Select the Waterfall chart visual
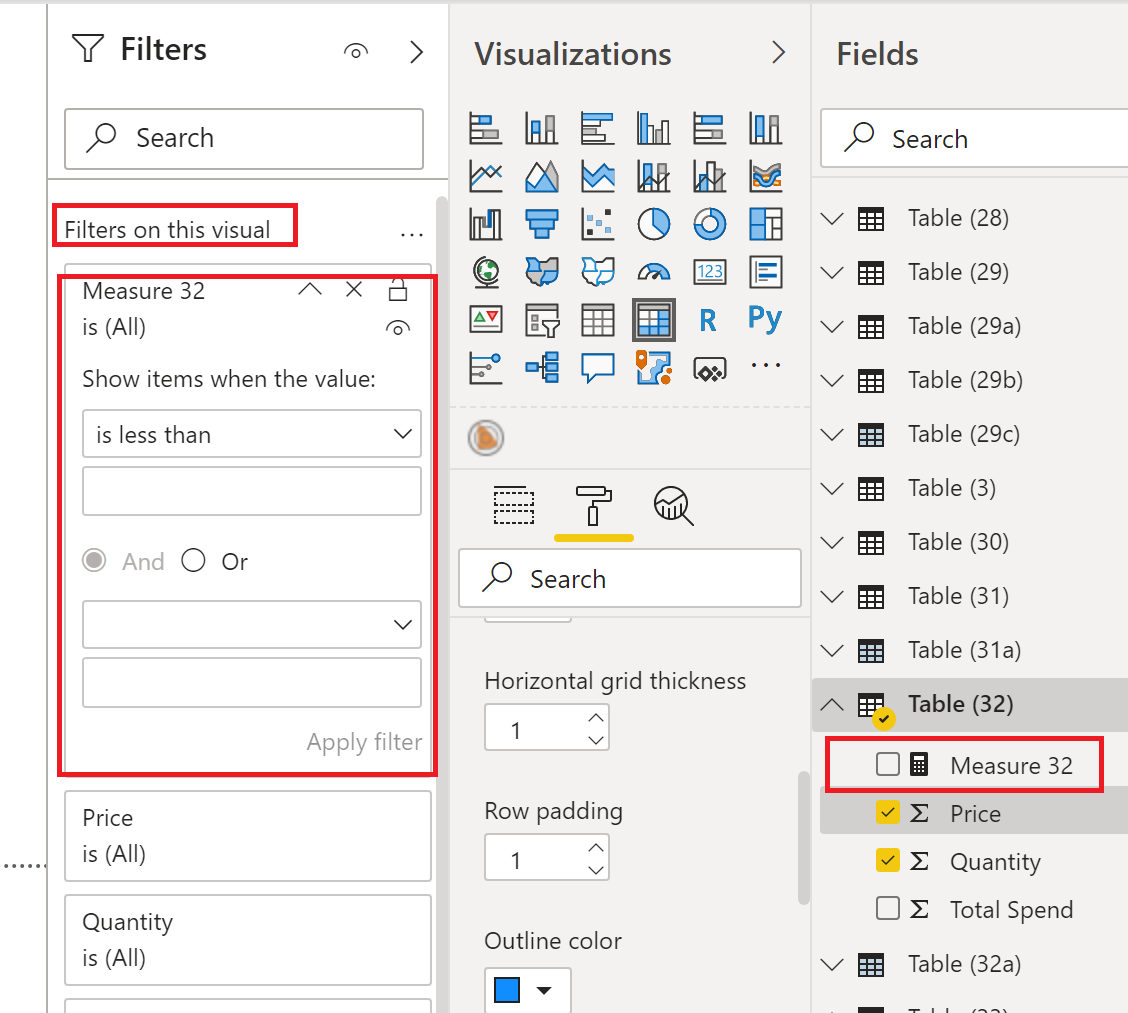Screen dimensions: 1128x1013 pos(486,224)
